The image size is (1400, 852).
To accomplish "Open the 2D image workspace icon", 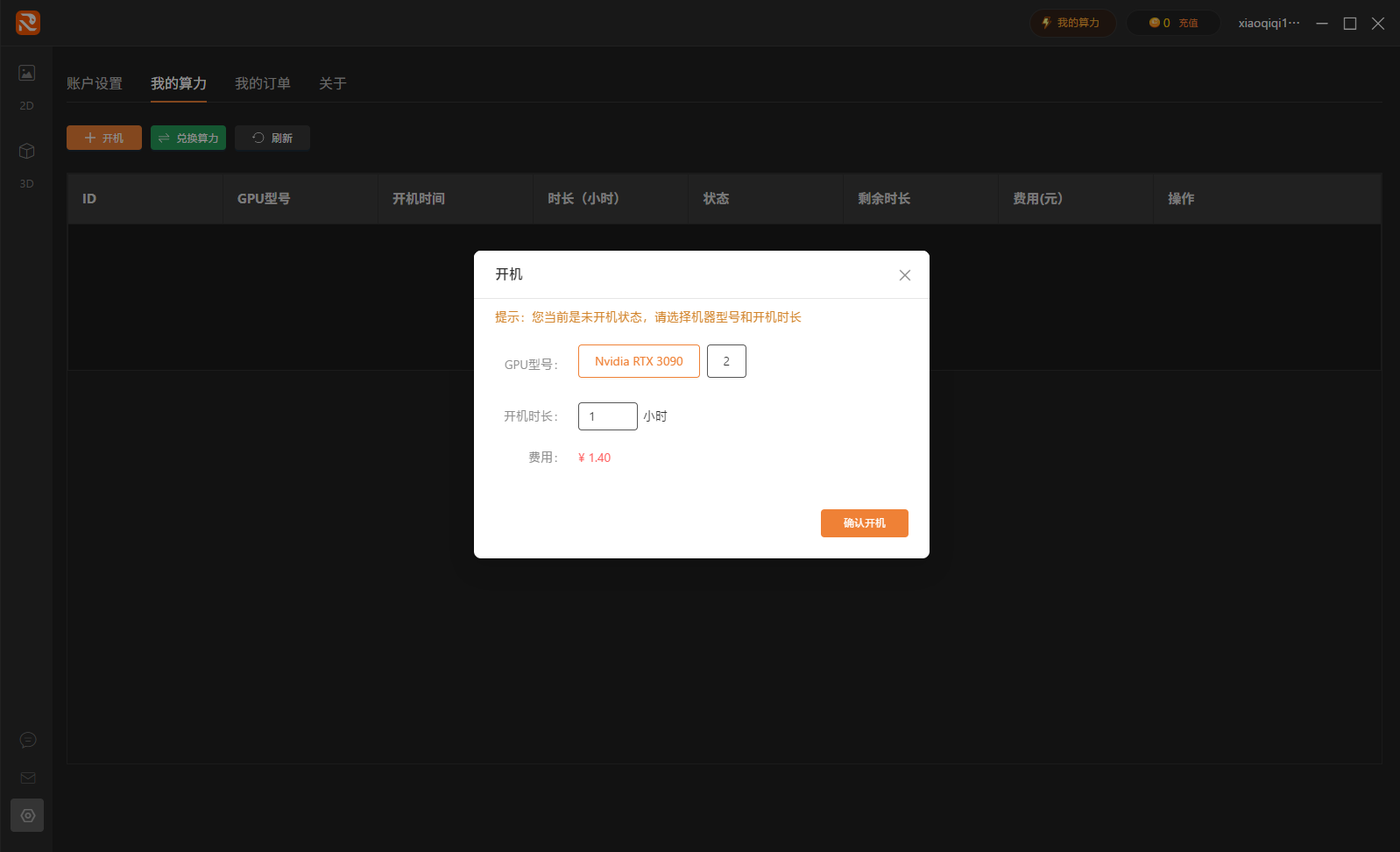I will 27,73.
